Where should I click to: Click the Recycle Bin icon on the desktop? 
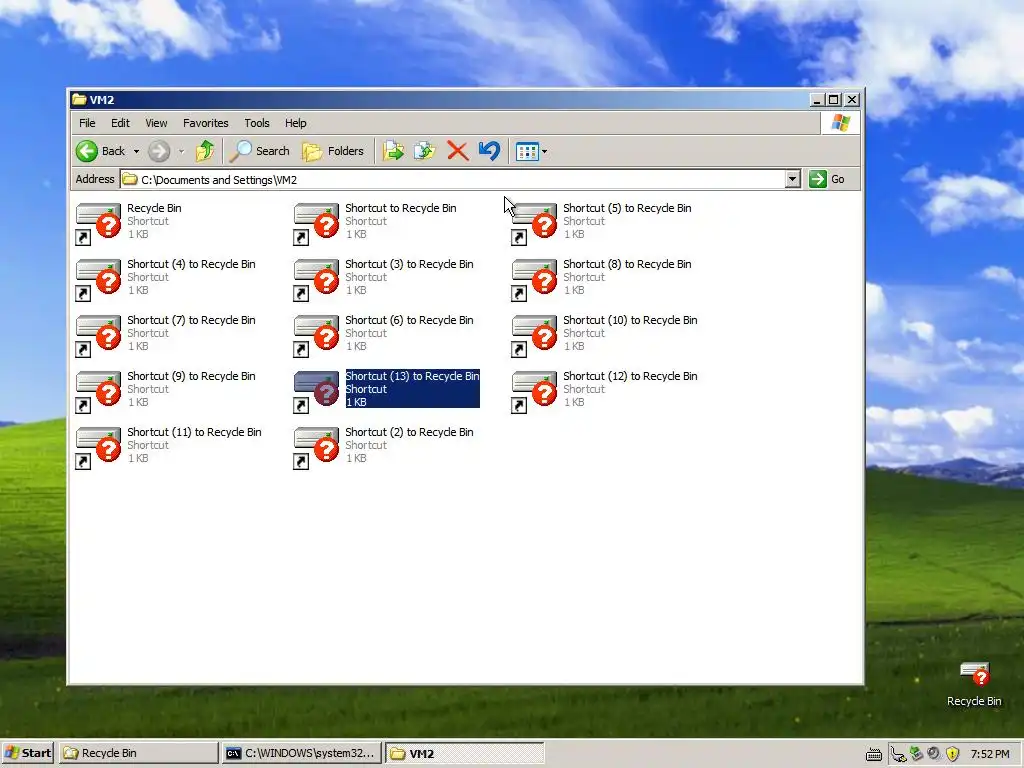(974, 674)
